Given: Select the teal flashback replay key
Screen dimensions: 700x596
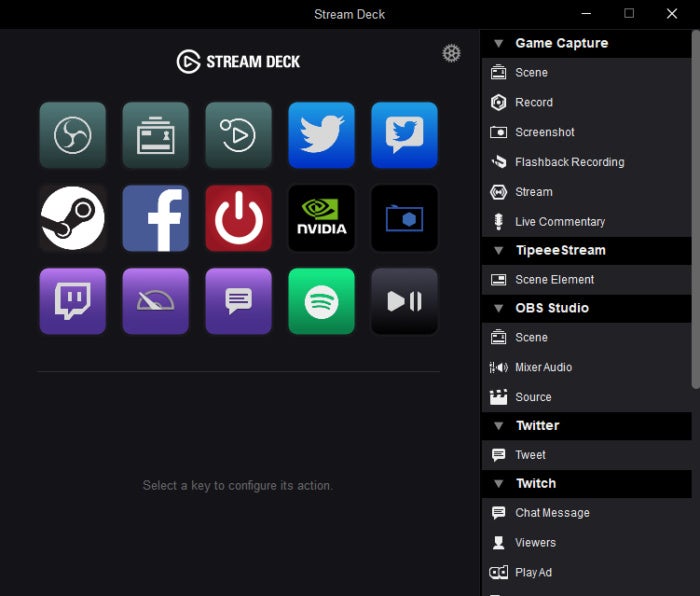Looking at the screenshot, I should (238, 135).
